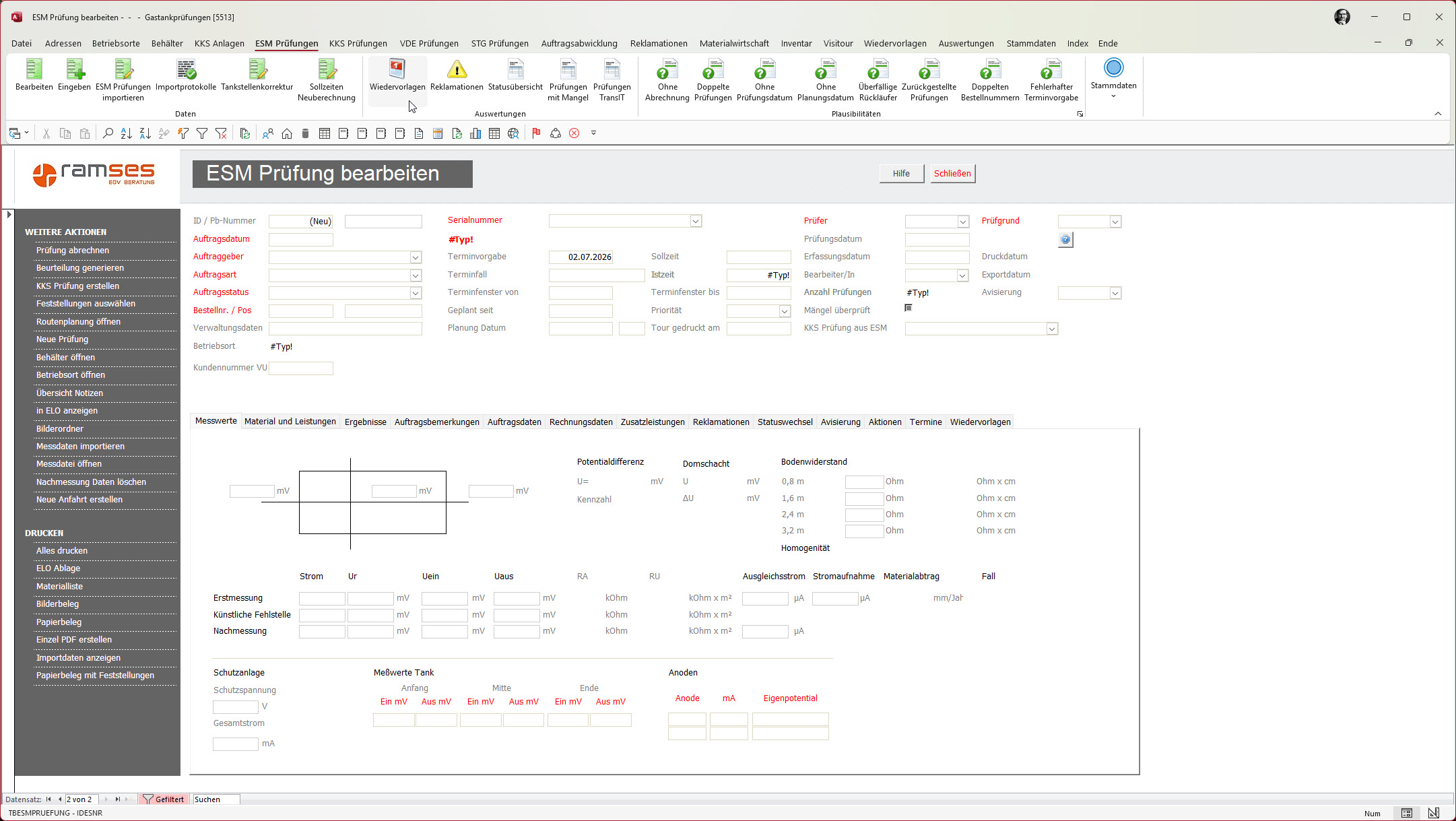Open the Auftragsstatus dropdown
The image size is (1456, 821).
[x=416, y=293]
